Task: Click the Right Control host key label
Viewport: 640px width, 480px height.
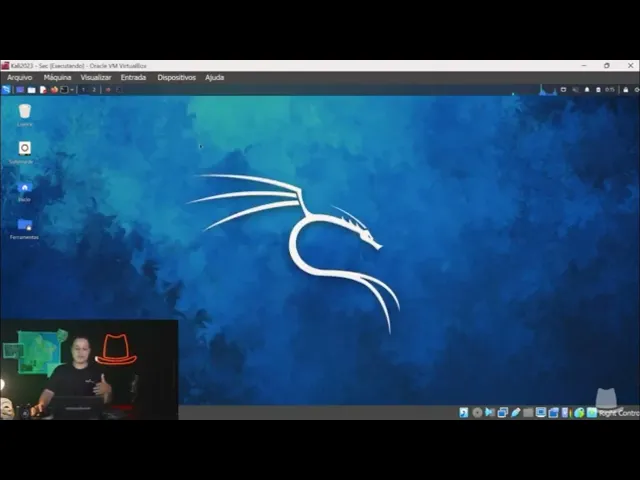Action: click(619, 413)
